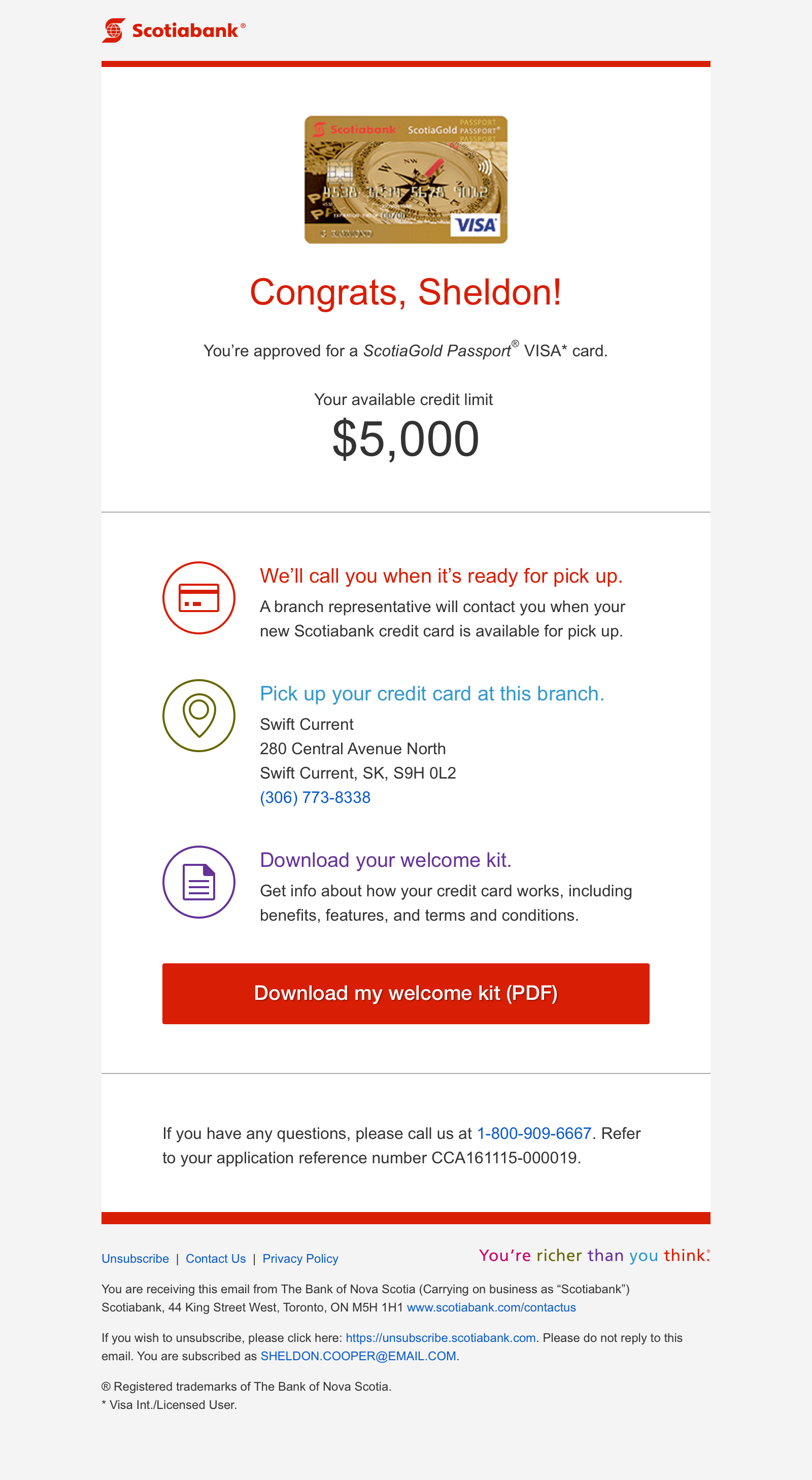The image size is (812, 1480).
Task: Click the SHELDON.COOPER@EMAIL.COM address link
Action: (x=359, y=1356)
